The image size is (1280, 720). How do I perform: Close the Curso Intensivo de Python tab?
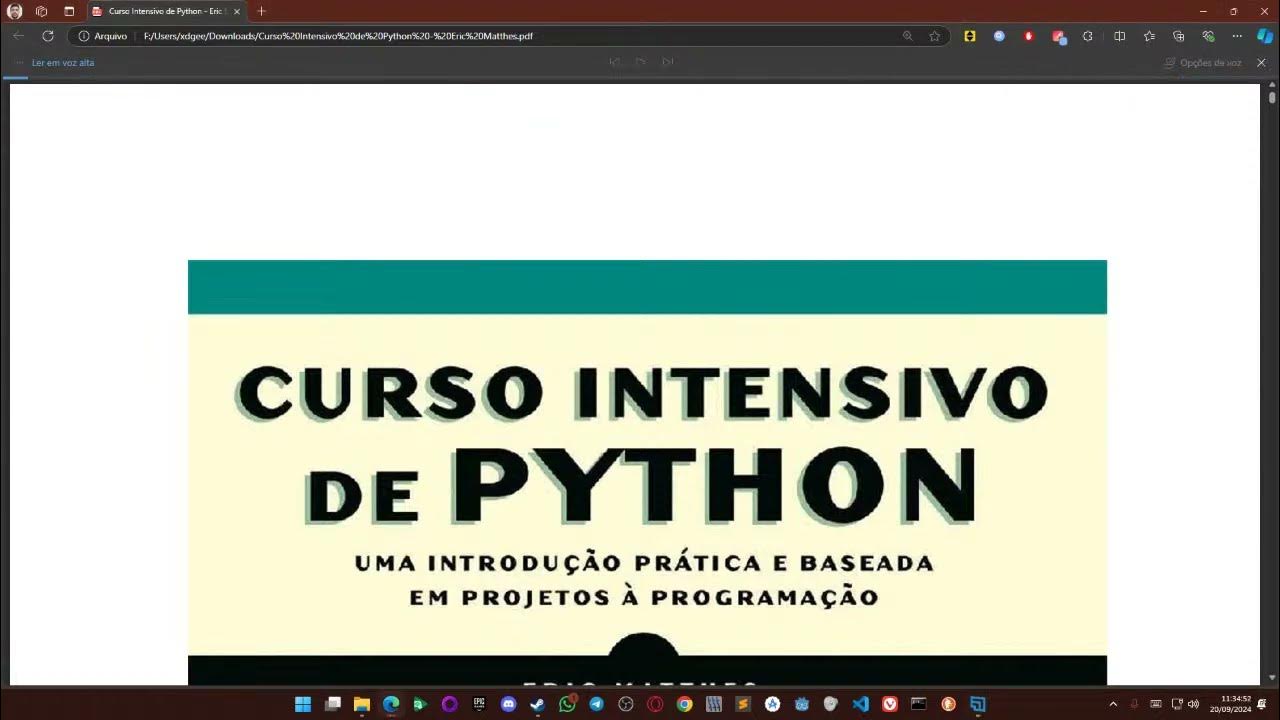237,11
